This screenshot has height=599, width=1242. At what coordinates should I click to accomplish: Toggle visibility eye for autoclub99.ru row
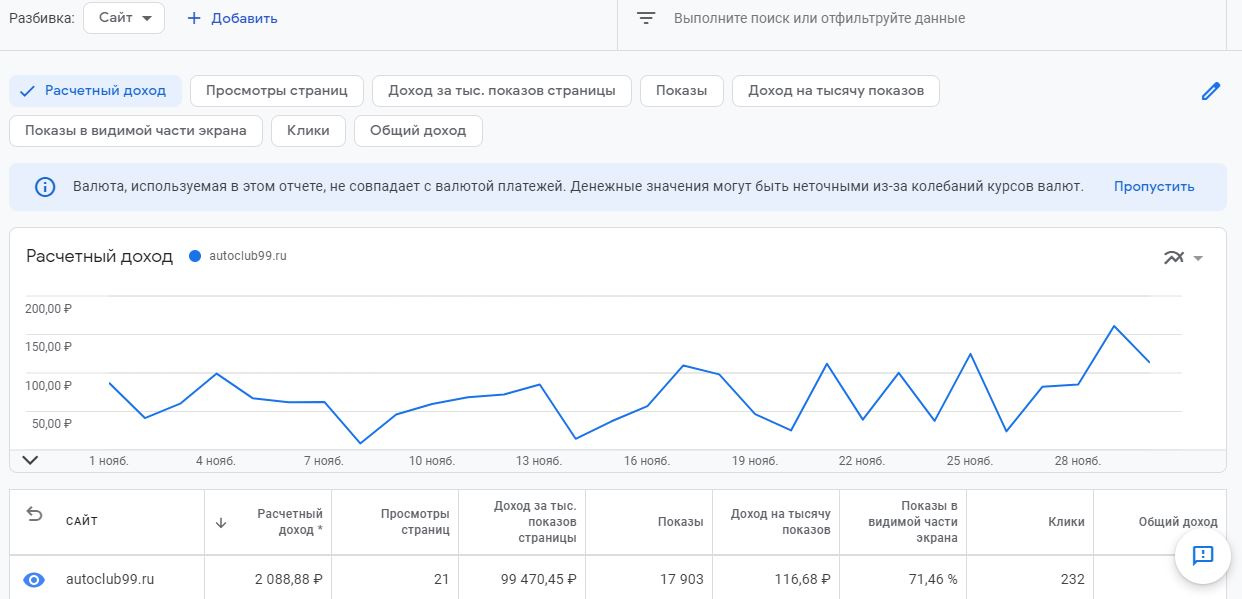(x=35, y=580)
